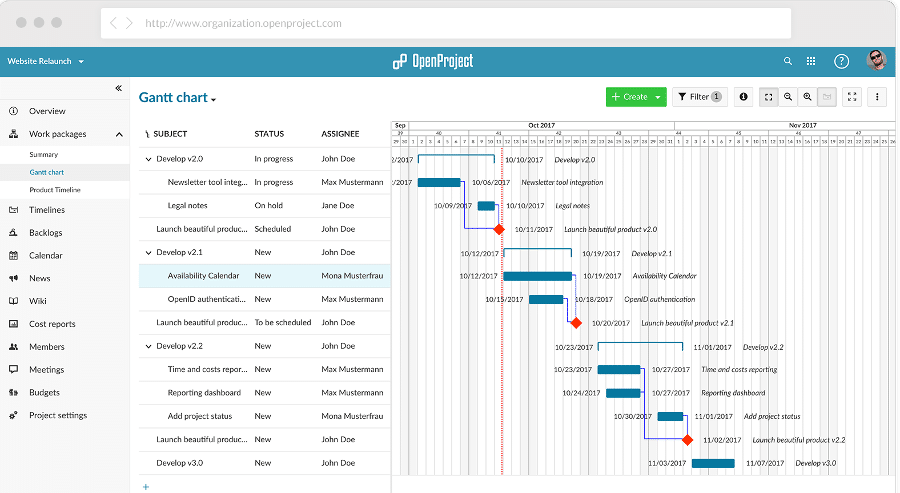Screen dimensions: 900x493
Task: Open the details info icon button
Action: tap(743, 97)
